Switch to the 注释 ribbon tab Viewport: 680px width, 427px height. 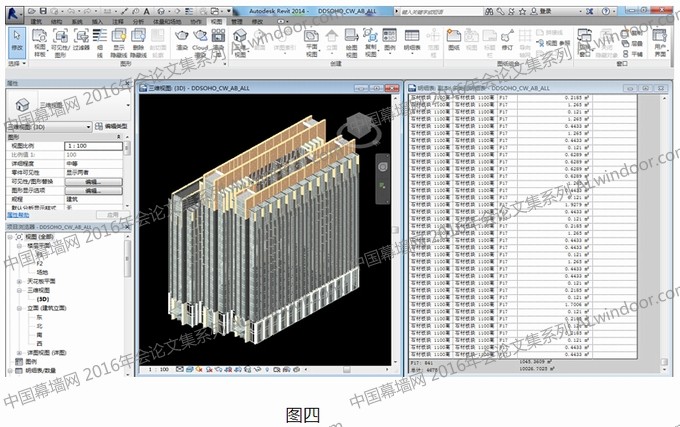click(x=117, y=19)
